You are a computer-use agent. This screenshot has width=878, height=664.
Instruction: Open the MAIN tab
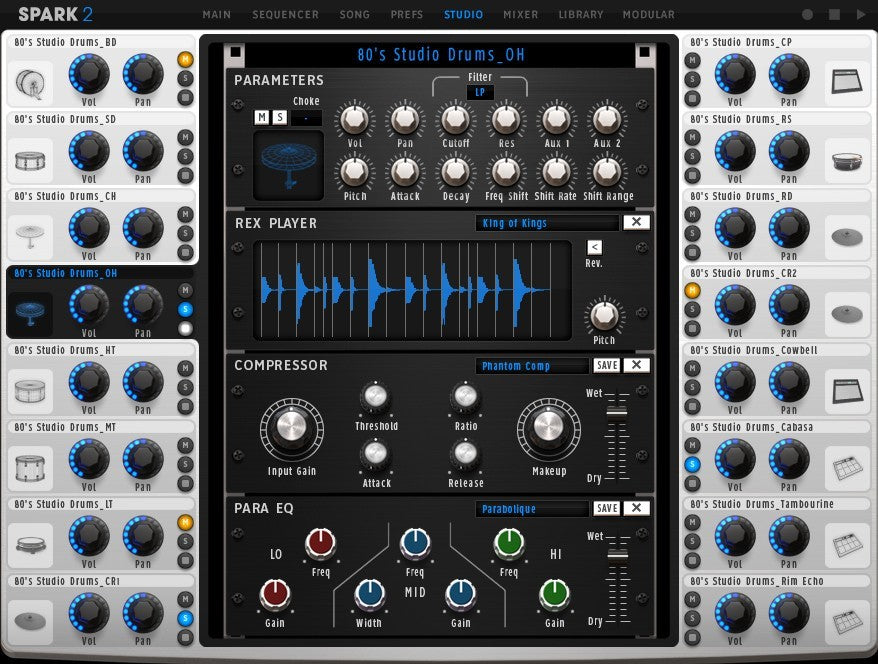click(x=217, y=15)
